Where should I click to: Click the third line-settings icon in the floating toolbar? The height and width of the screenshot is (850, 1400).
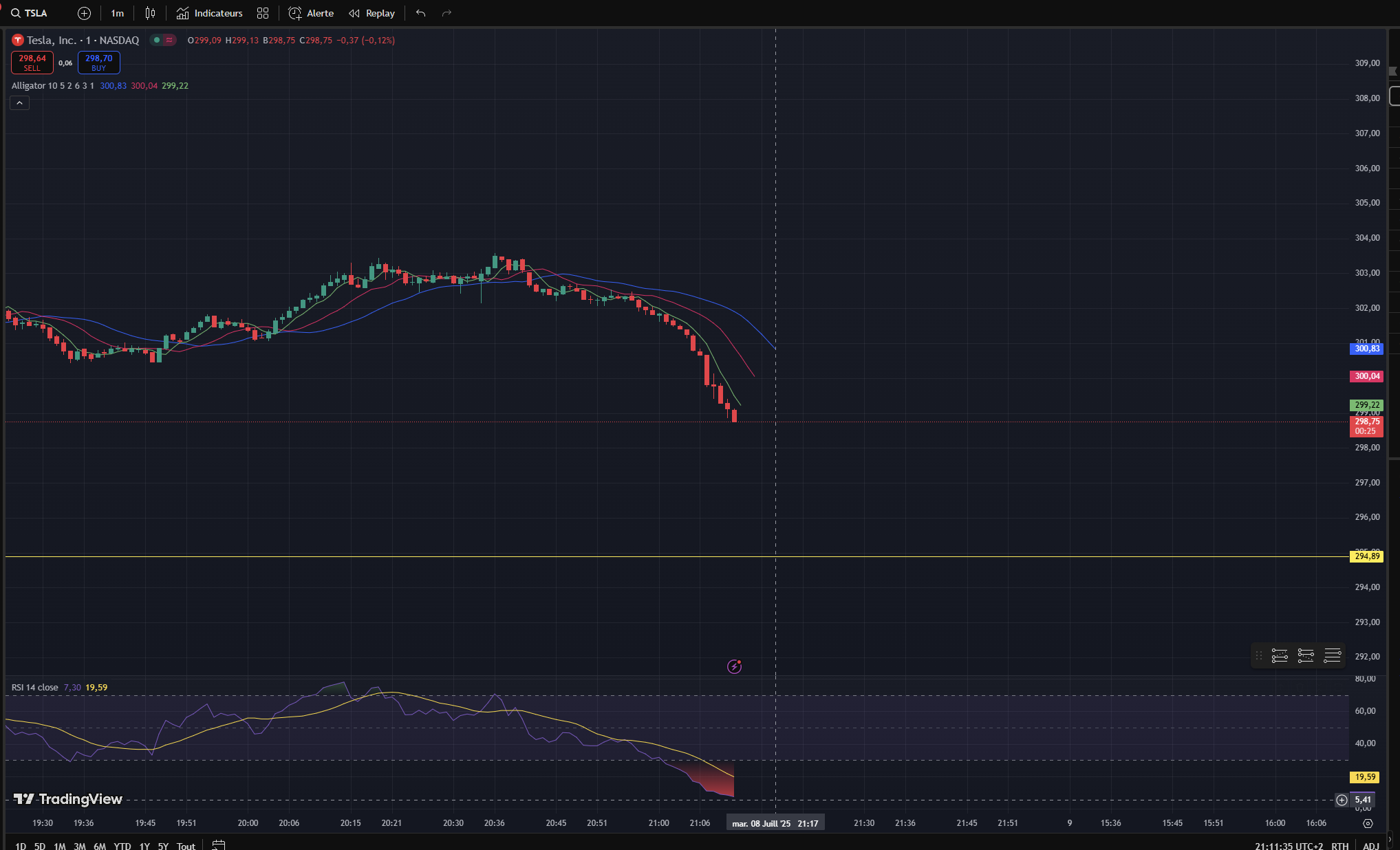pyautogui.click(x=1332, y=655)
